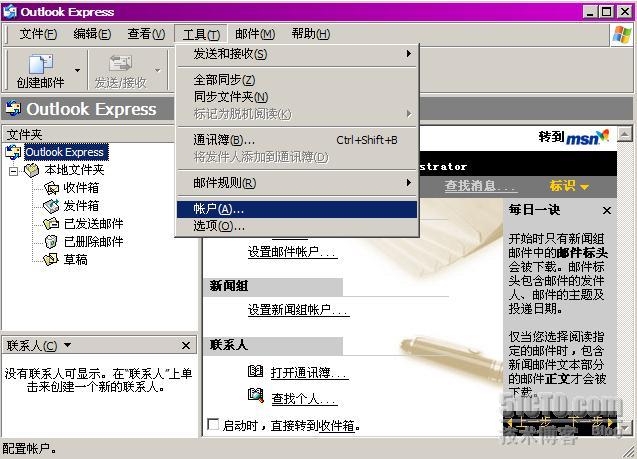Collapse the Local Folders (本地文件夹) tree node
This screenshot has width=637, height=459.
point(14,171)
